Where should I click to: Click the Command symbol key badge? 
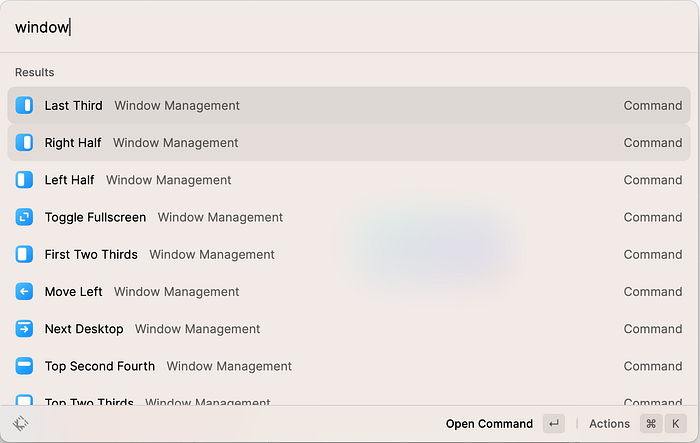[x=651, y=423]
